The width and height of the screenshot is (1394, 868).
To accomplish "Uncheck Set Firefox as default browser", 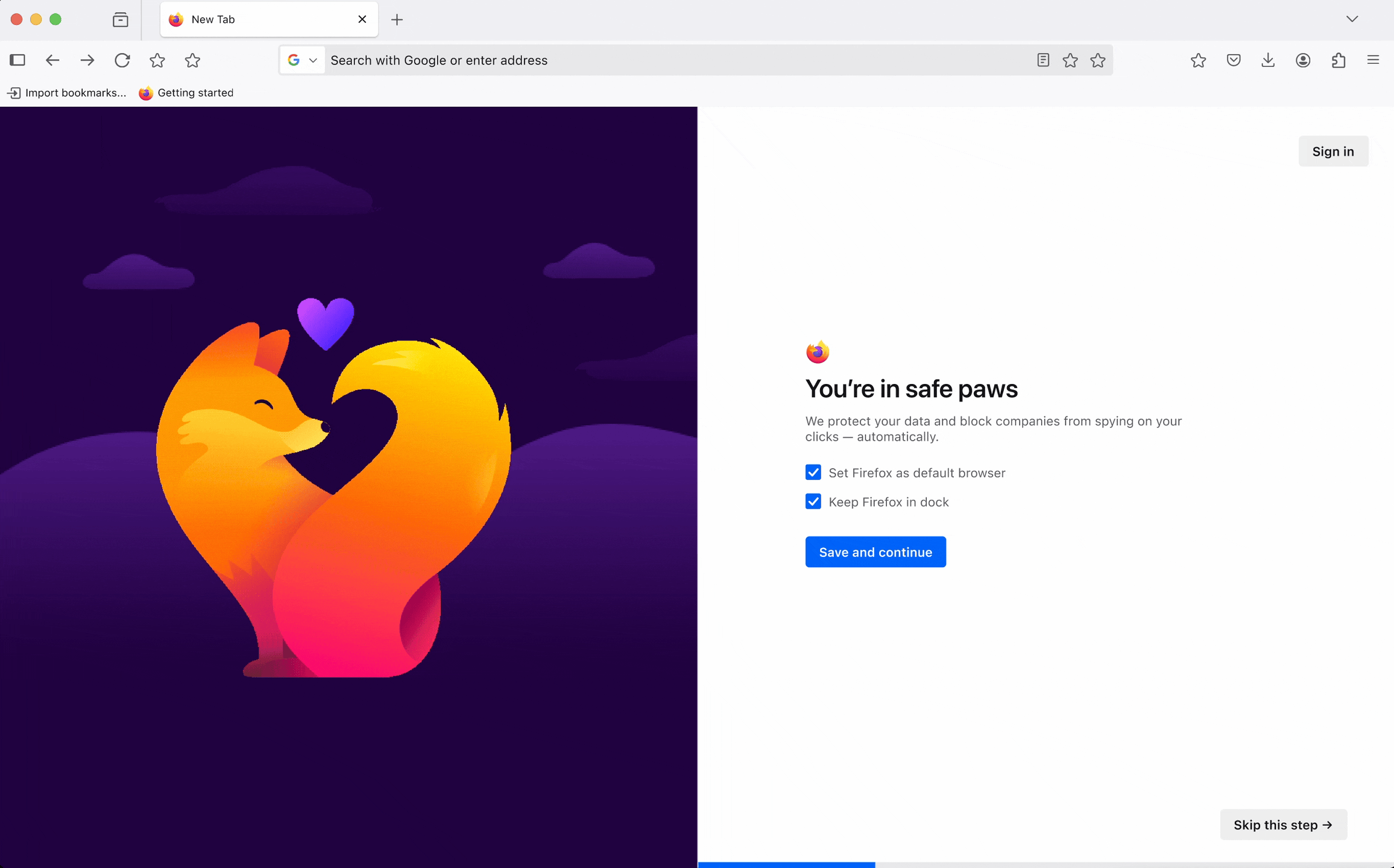I will coord(813,473).
